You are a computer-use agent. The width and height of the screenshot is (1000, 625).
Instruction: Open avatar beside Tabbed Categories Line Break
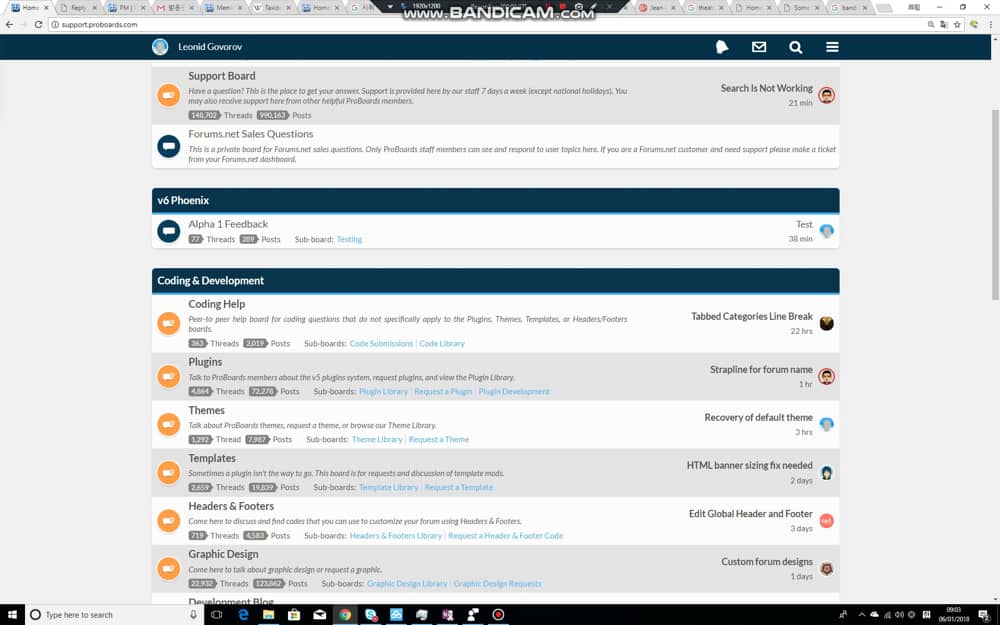pos(827,323)
